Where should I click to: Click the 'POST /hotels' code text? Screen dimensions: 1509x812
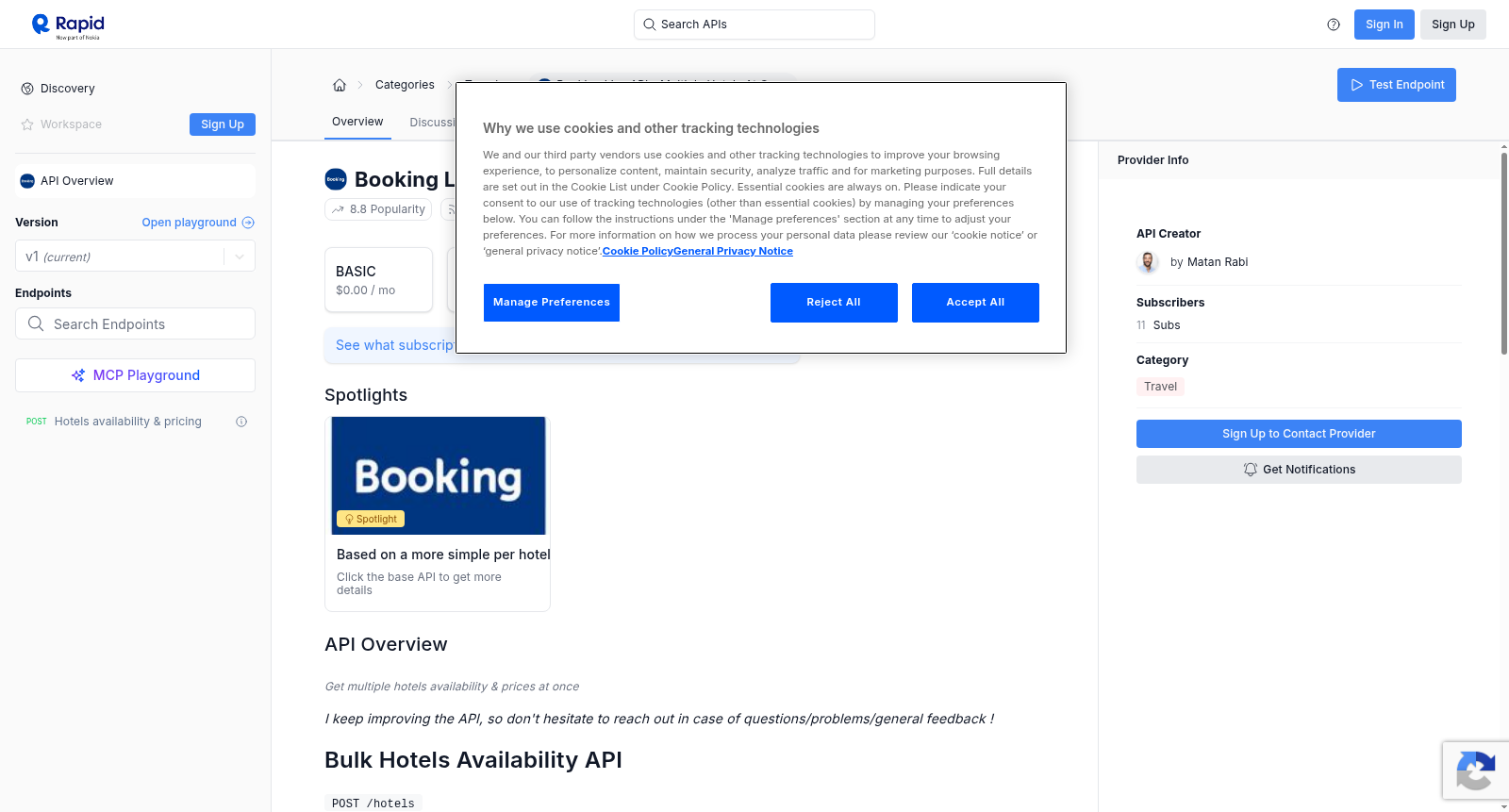[373, 804]
